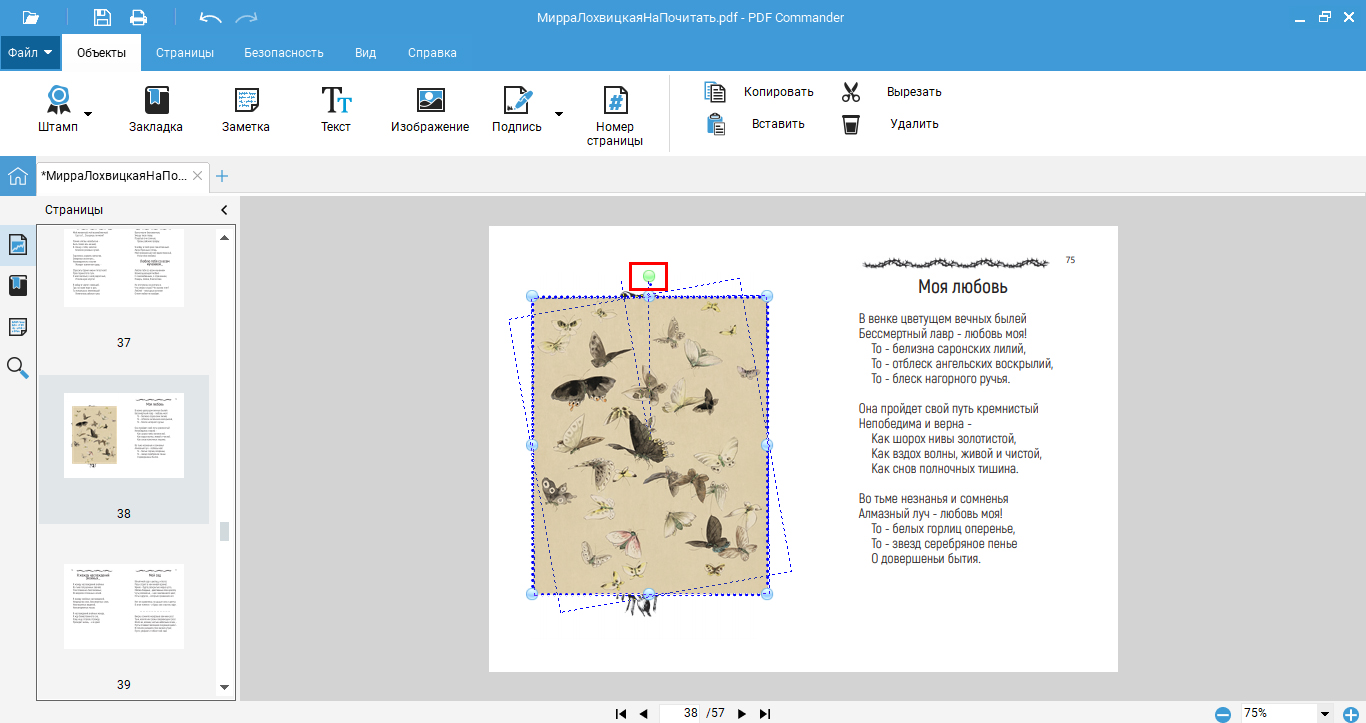The width and height of the screenshot is (1366, 723).
Task: Expand the Подпись dropdown arrow
Action: click(559, 114)
